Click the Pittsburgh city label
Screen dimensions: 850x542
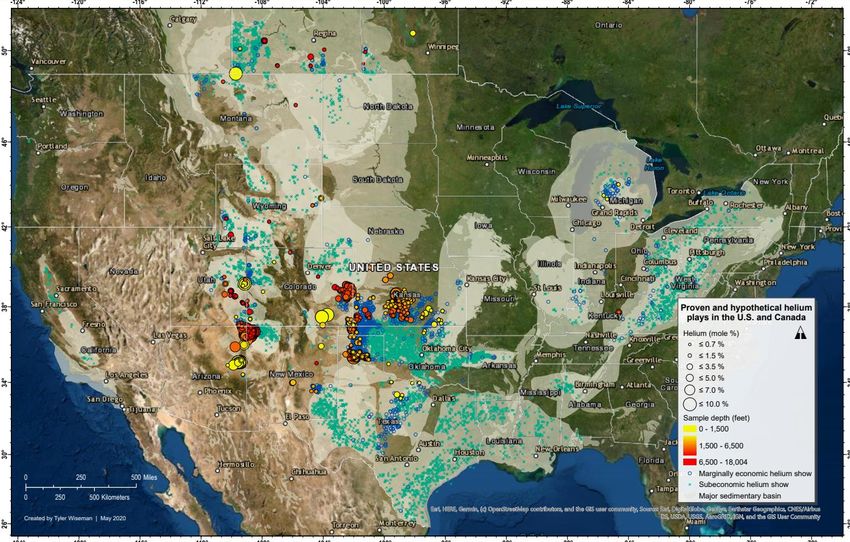[707, 252]
